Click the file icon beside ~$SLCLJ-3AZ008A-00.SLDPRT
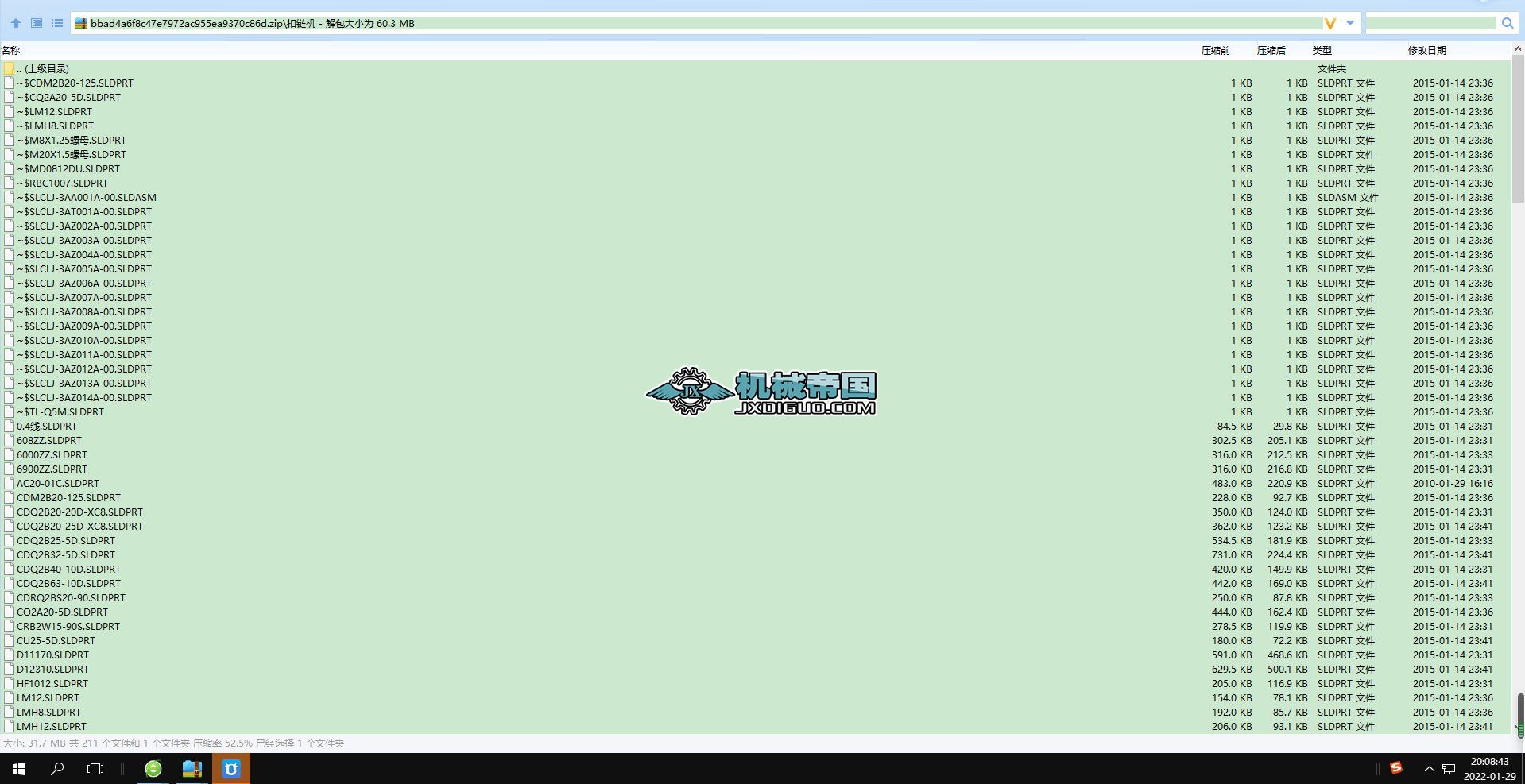The width and height of the screenshot is (1525, 784). (9, 312)
